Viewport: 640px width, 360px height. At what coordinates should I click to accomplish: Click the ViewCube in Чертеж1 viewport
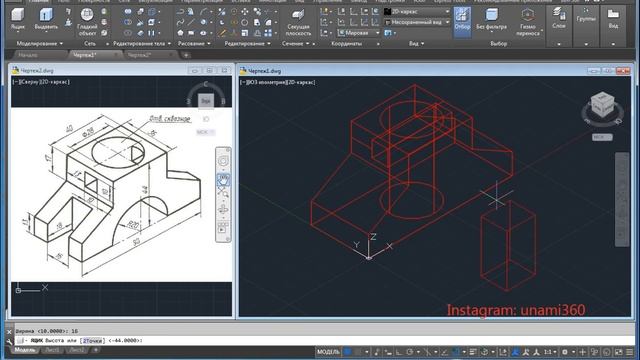pyautogui.click(x=602, y=104)
